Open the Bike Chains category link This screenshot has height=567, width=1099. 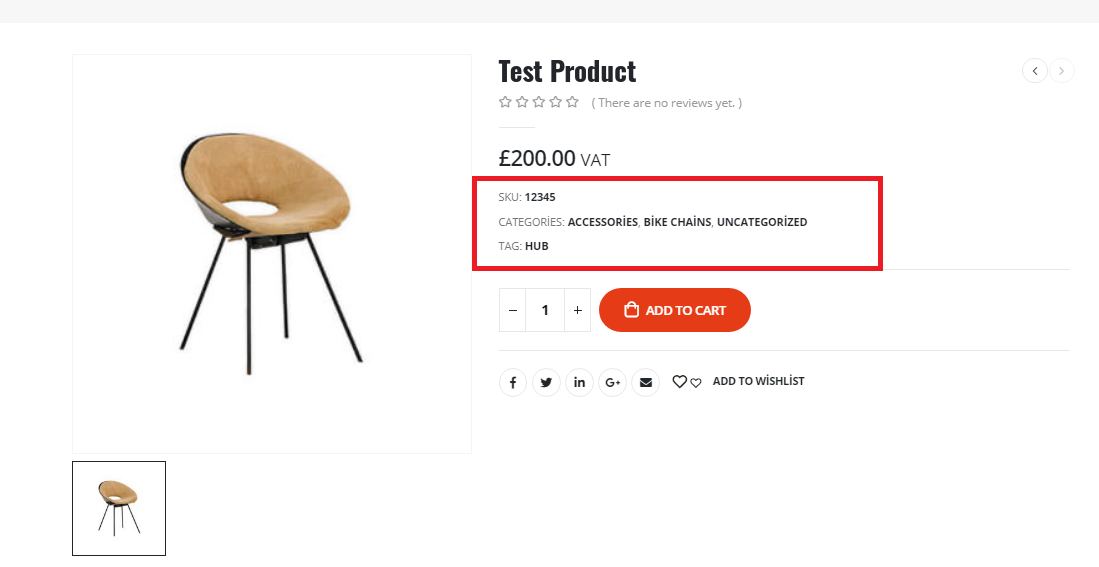pyautogui.click(x=677, y=222)
